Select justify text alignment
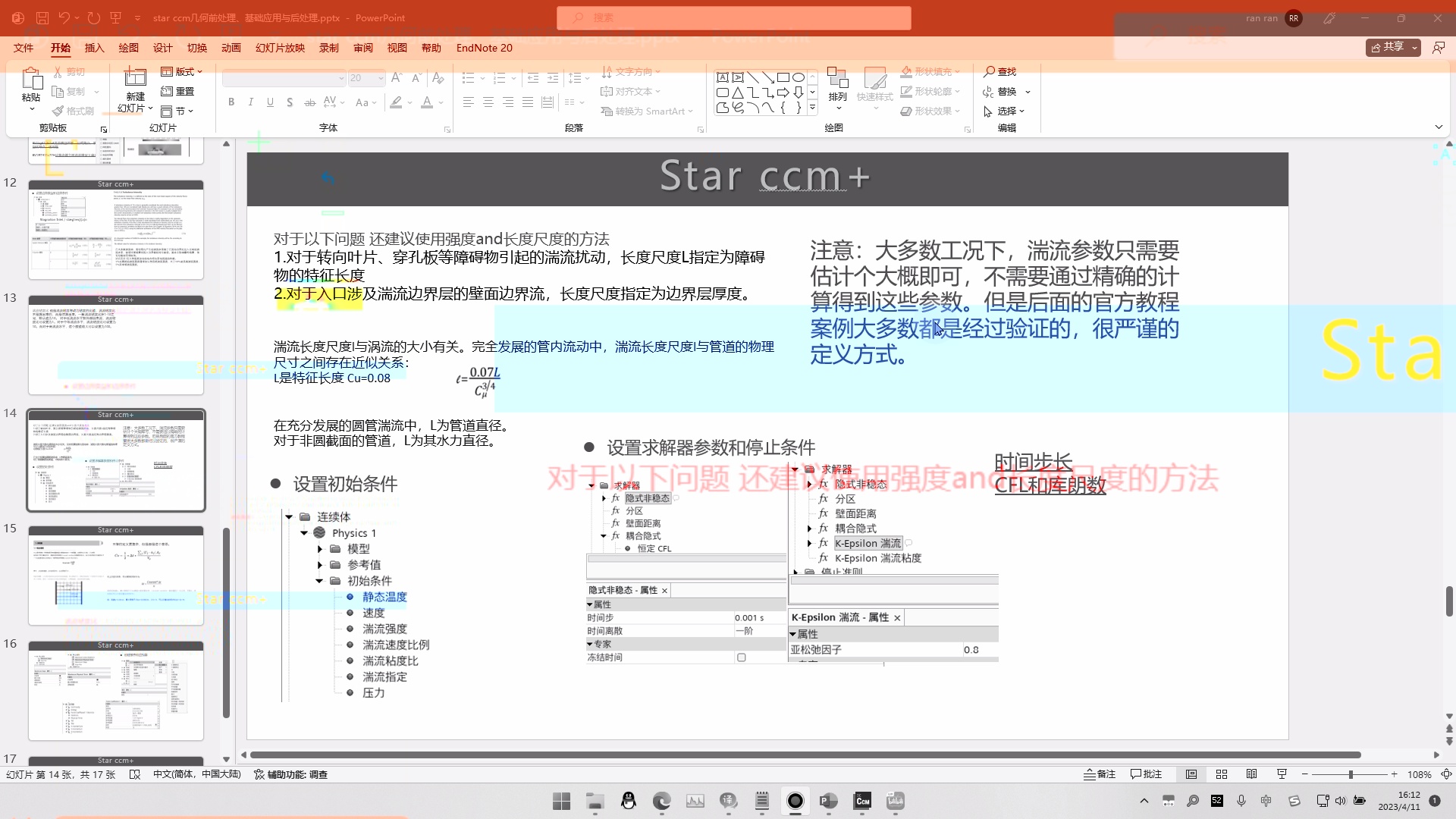This screenshot has width=1456, height=819. coord(528,102)
